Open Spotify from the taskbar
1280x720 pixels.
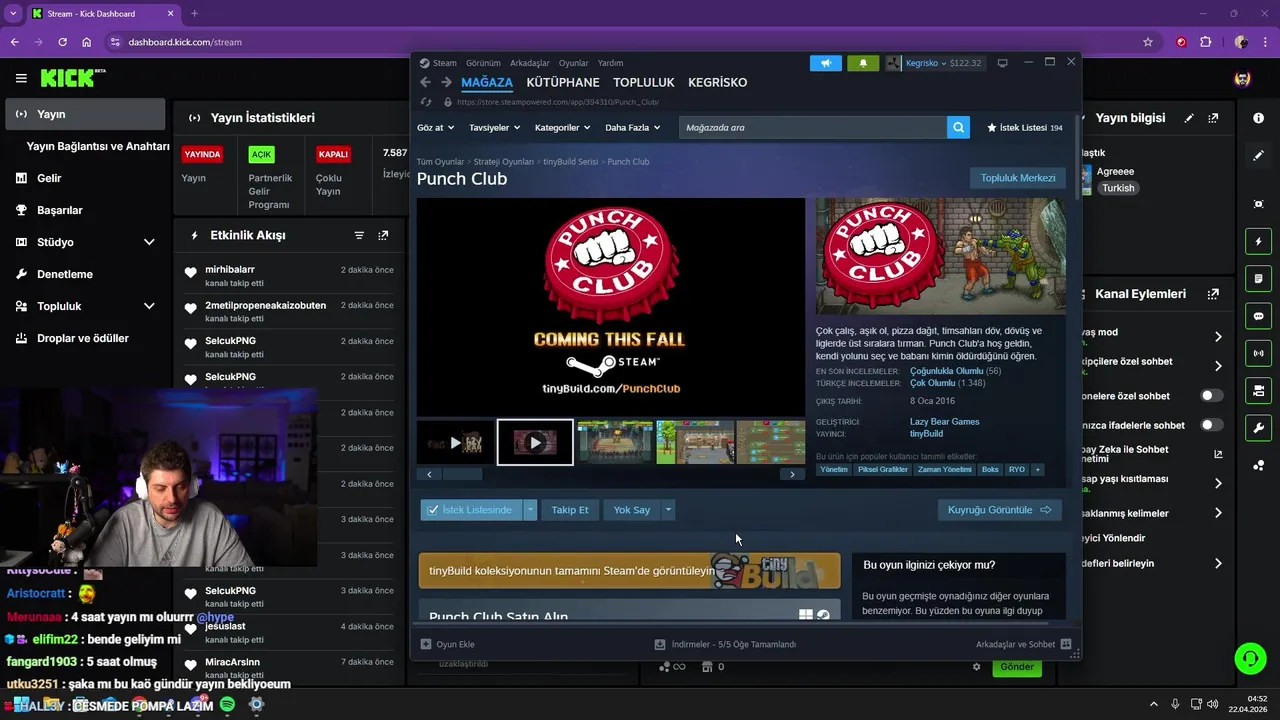pyautogui.click(x=227, y=704)
